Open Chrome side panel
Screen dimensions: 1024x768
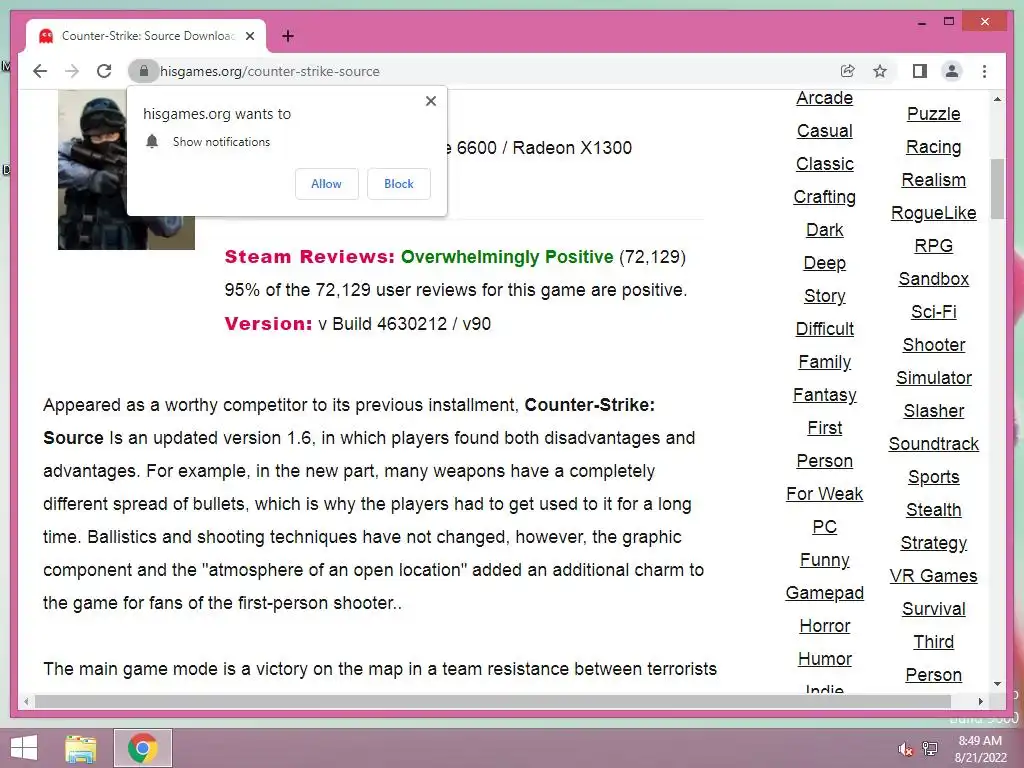[920, 71]
